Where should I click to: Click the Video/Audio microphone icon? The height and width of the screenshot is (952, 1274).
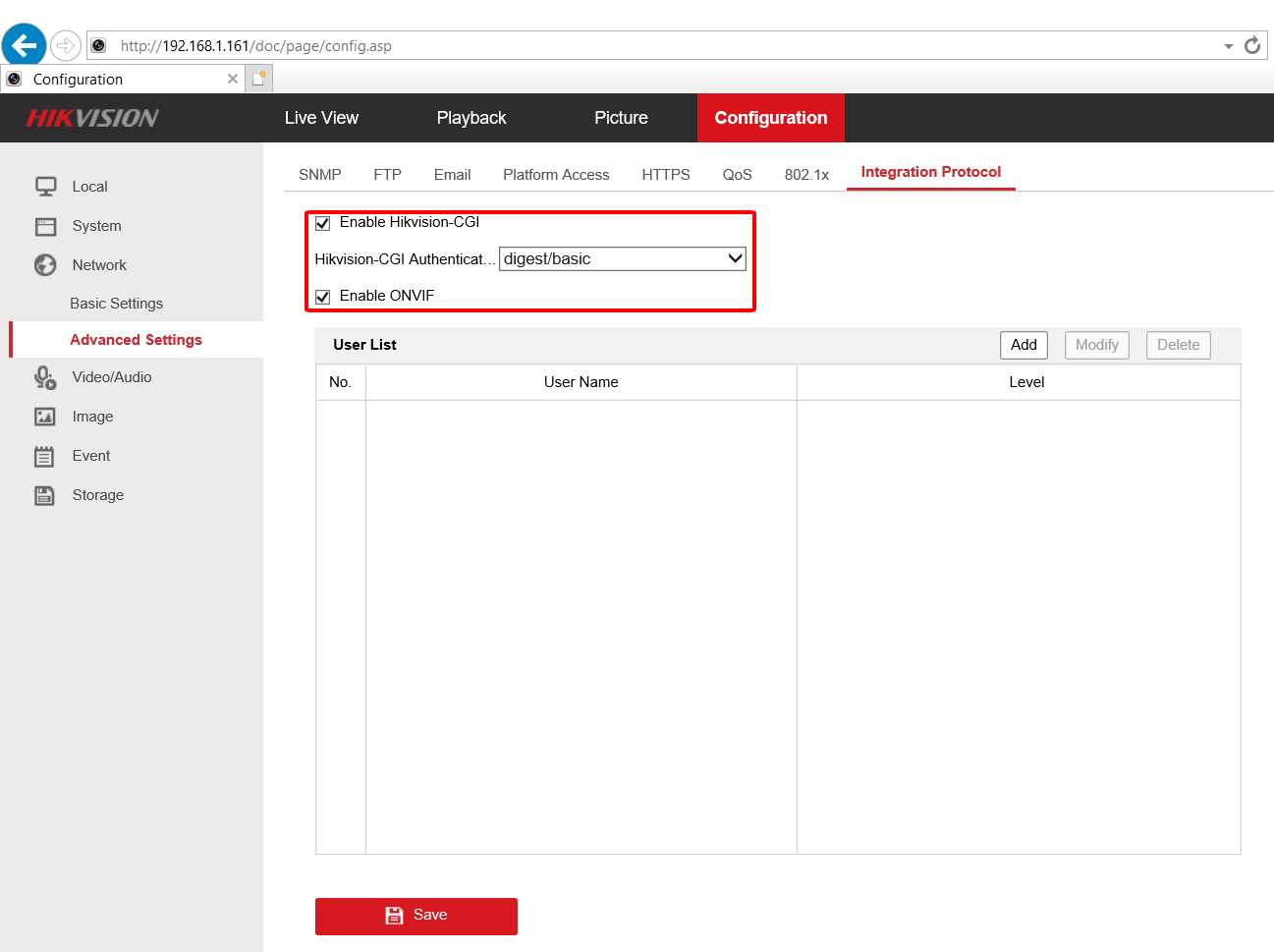click(45, 377)
